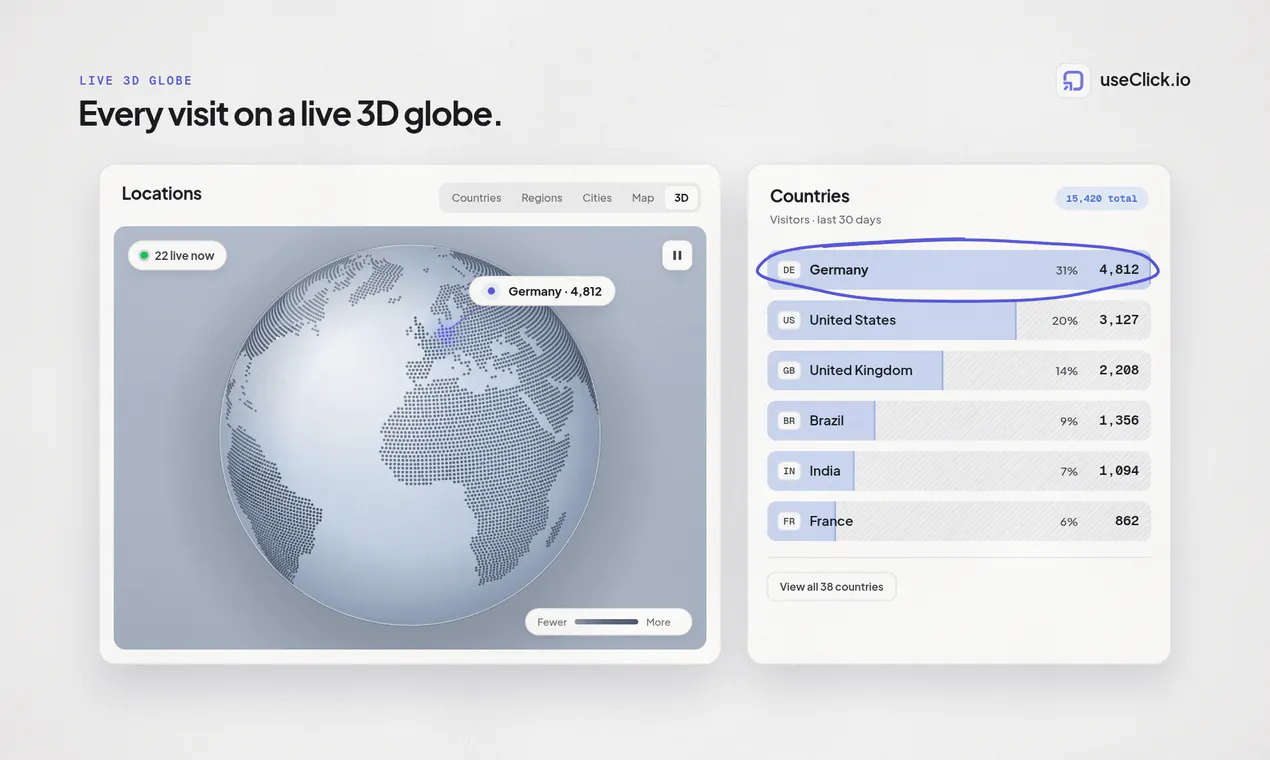Viewport: 1270px width, 760px height.
Task: Click the 15,420 total badge
Action: [1101, 198]
